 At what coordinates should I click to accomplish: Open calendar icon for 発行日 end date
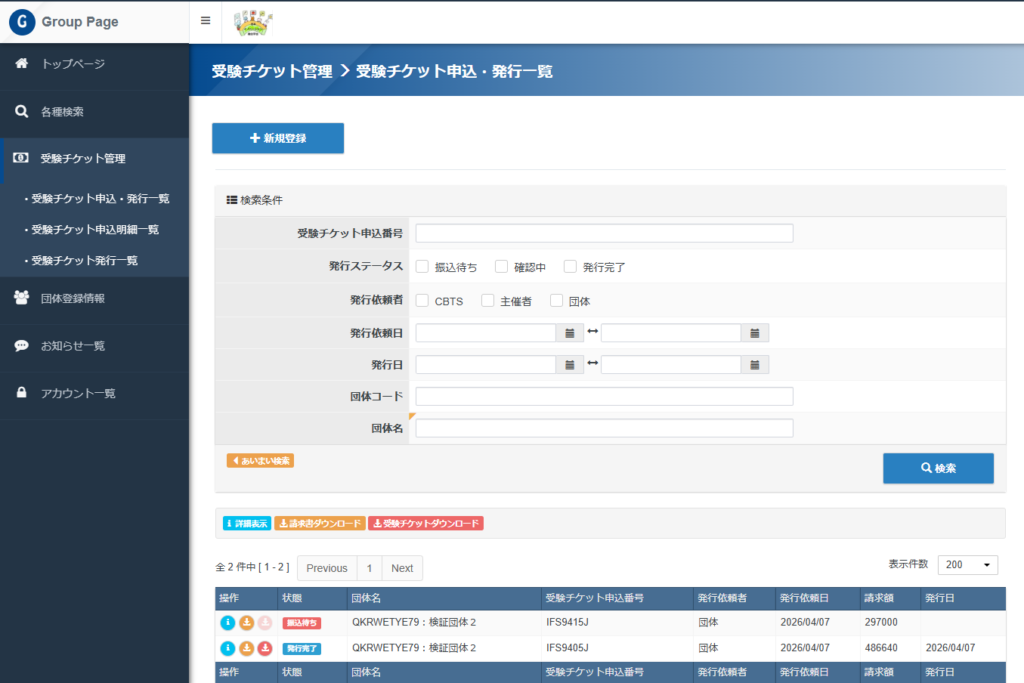click(755, 365)
